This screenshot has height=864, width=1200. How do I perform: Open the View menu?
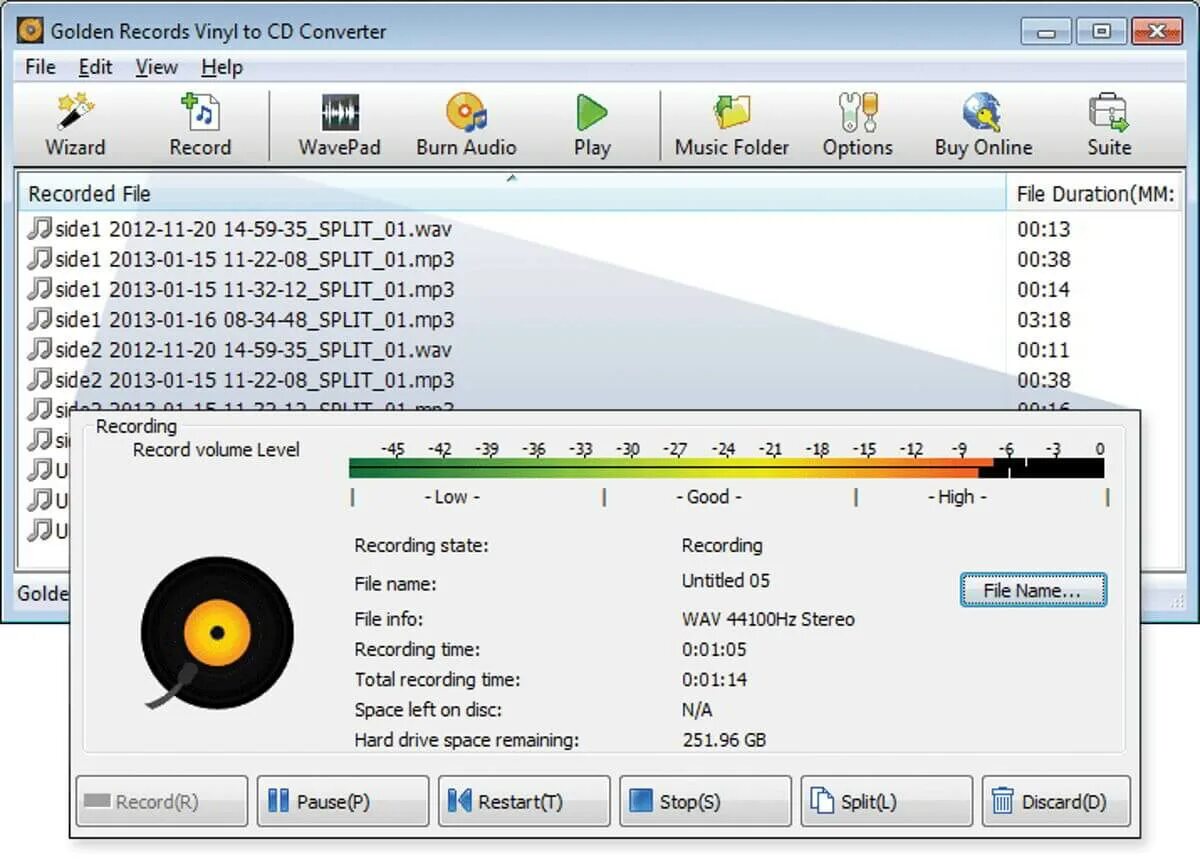pyautogui.click(x=156, y=67)
